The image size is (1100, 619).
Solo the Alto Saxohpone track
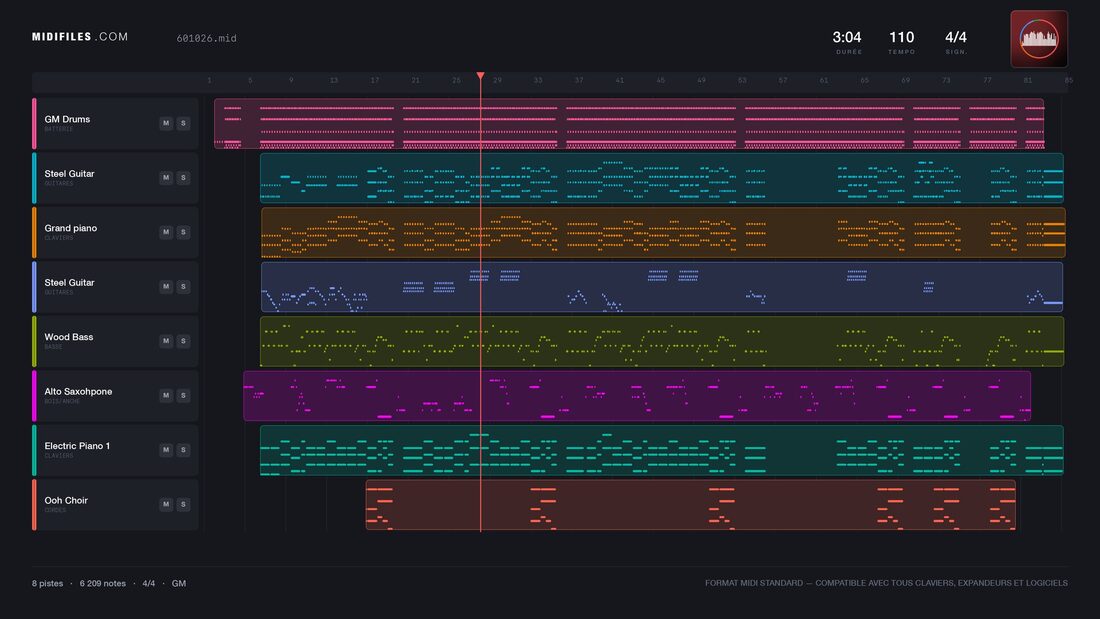pyautogui.click(x=183, y=395)
